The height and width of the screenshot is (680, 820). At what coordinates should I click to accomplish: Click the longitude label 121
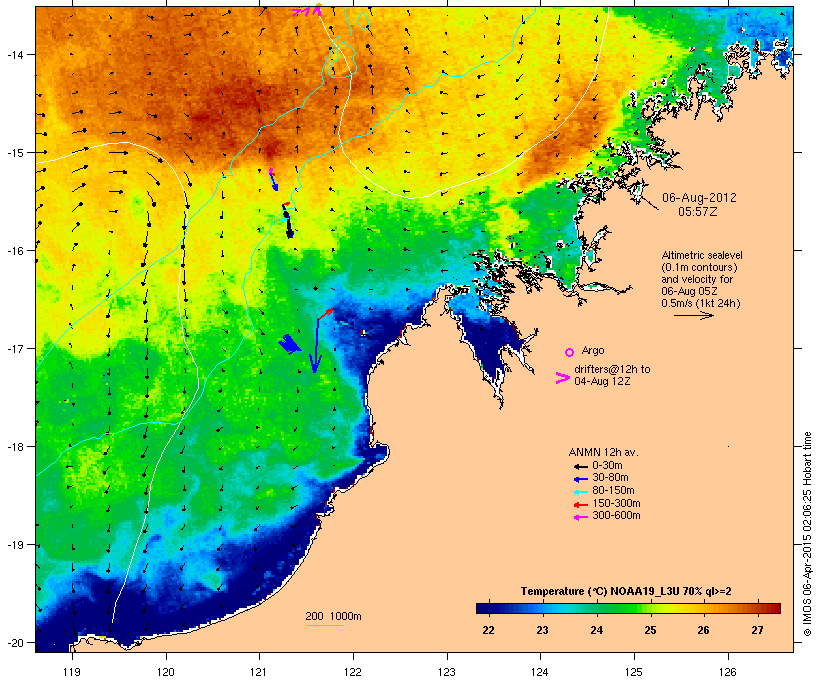(259, 672)
